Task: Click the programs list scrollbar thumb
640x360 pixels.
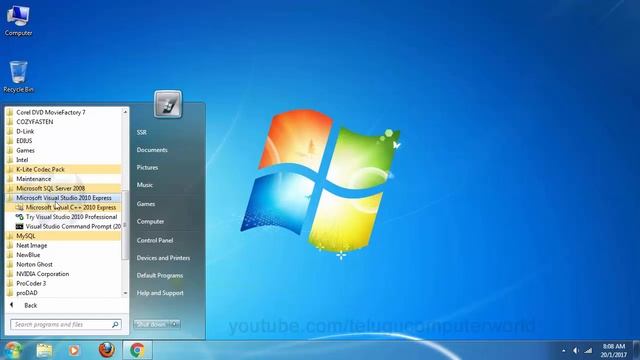Action: click(125, 225)
